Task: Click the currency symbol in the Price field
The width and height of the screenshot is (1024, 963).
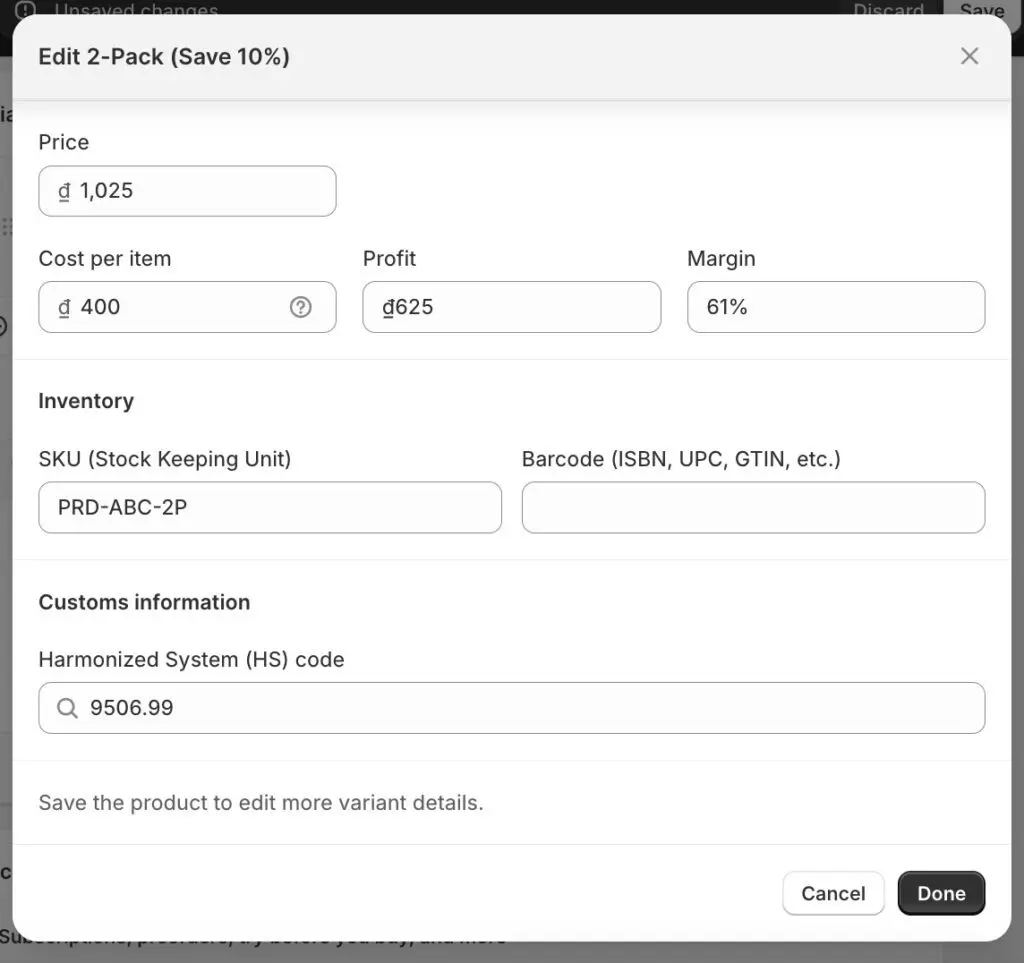Action: tap(64, 191)
